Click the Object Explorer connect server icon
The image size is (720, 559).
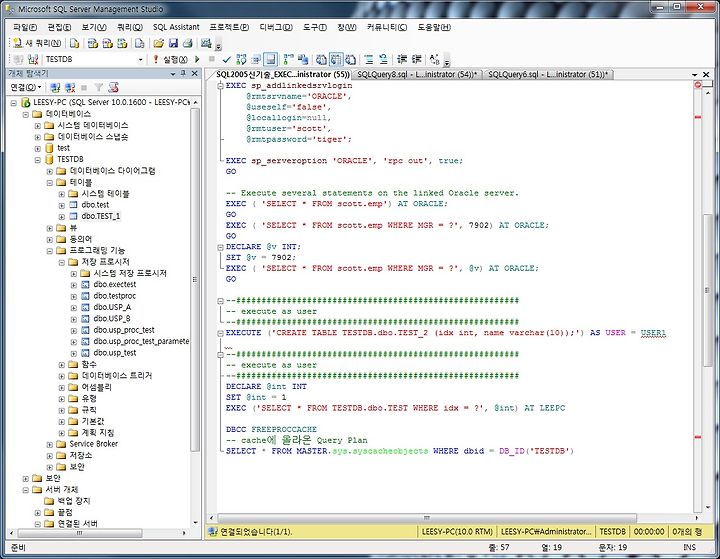tap(55, 87)
